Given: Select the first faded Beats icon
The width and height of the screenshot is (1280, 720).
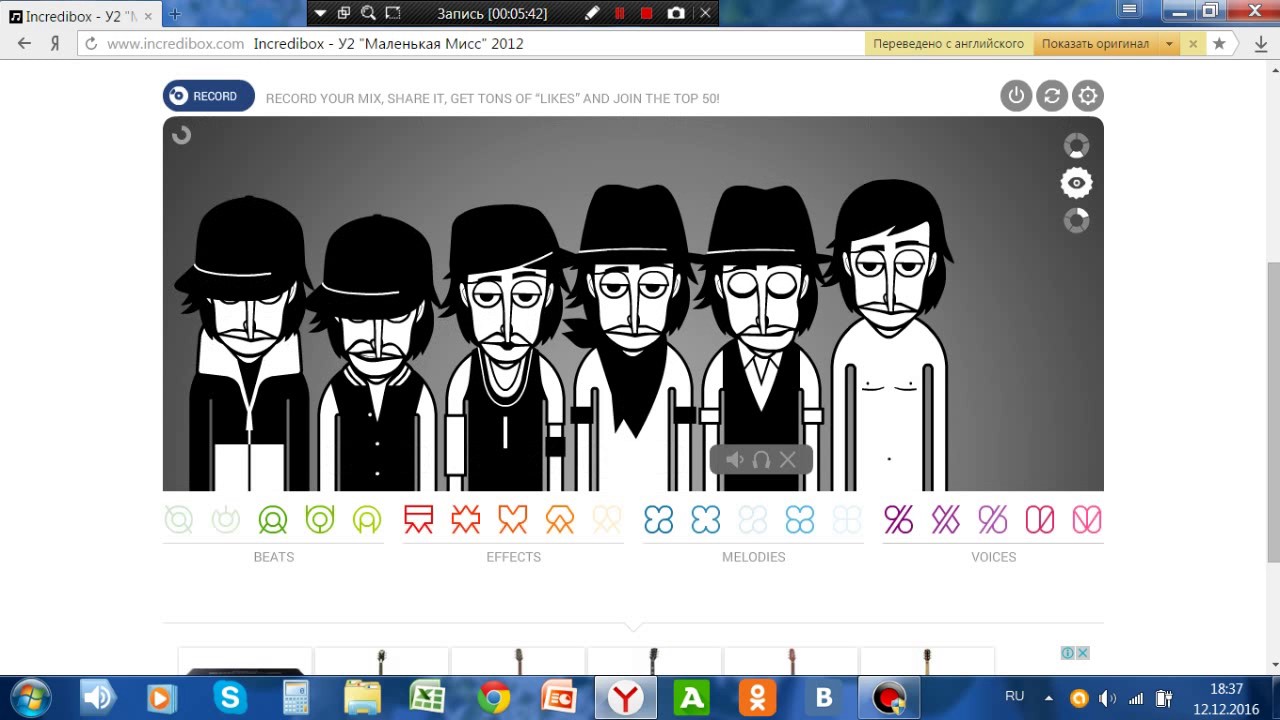Looking at the screenshot, I should click(x=179, y=520).
